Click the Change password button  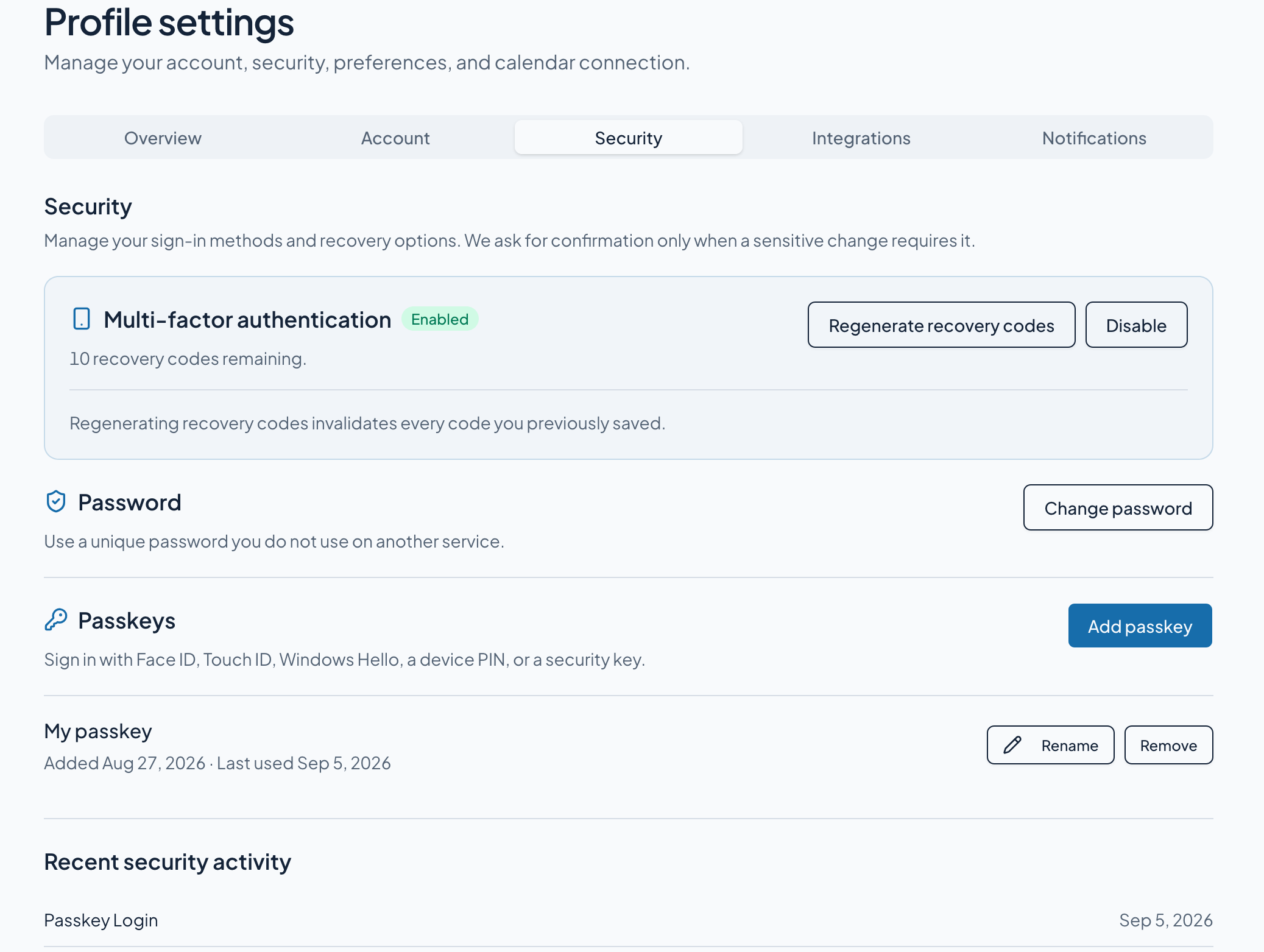1118,508
